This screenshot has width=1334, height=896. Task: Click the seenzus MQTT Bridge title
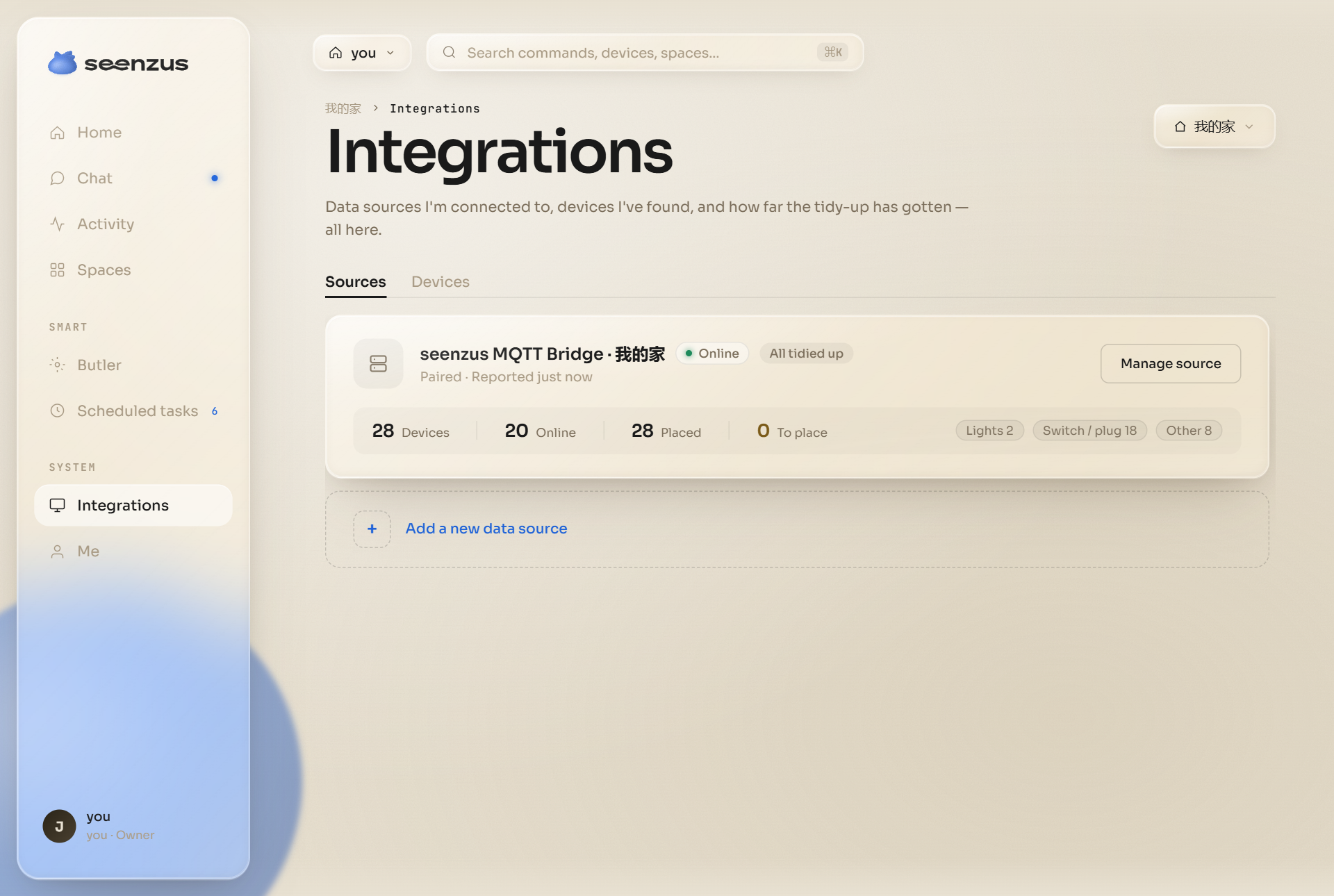point(543,354)
